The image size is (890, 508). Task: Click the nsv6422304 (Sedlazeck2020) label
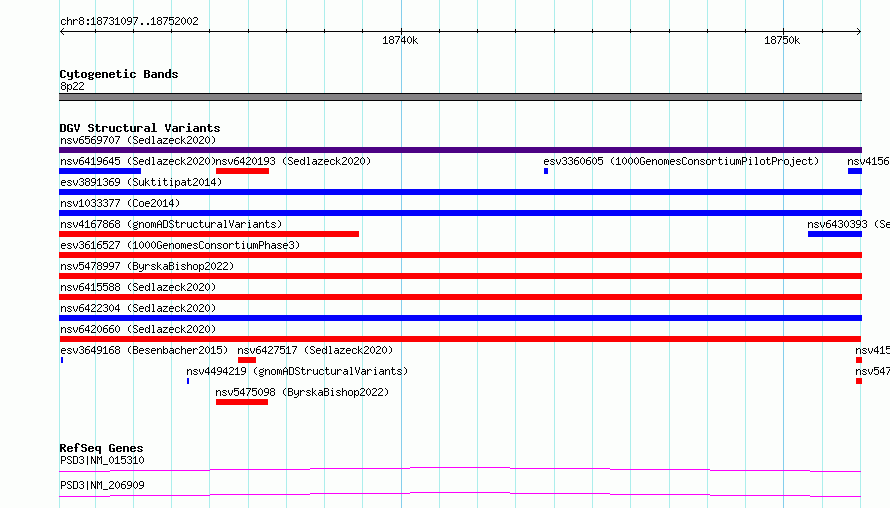click(138, 308)
